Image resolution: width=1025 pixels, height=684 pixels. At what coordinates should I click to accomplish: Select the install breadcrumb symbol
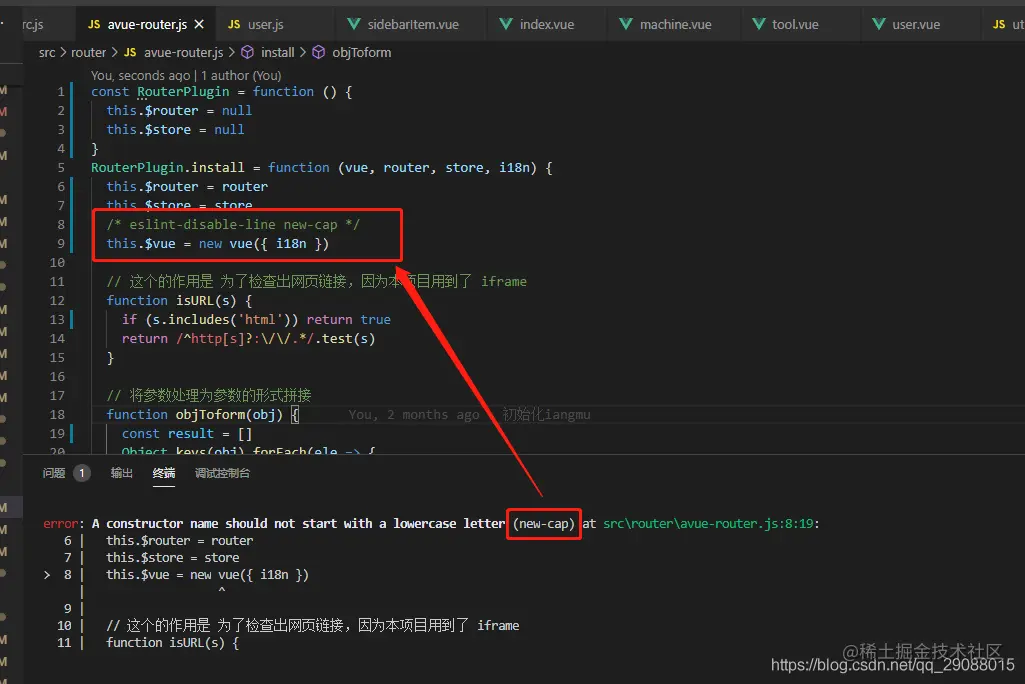coord(278,52)
